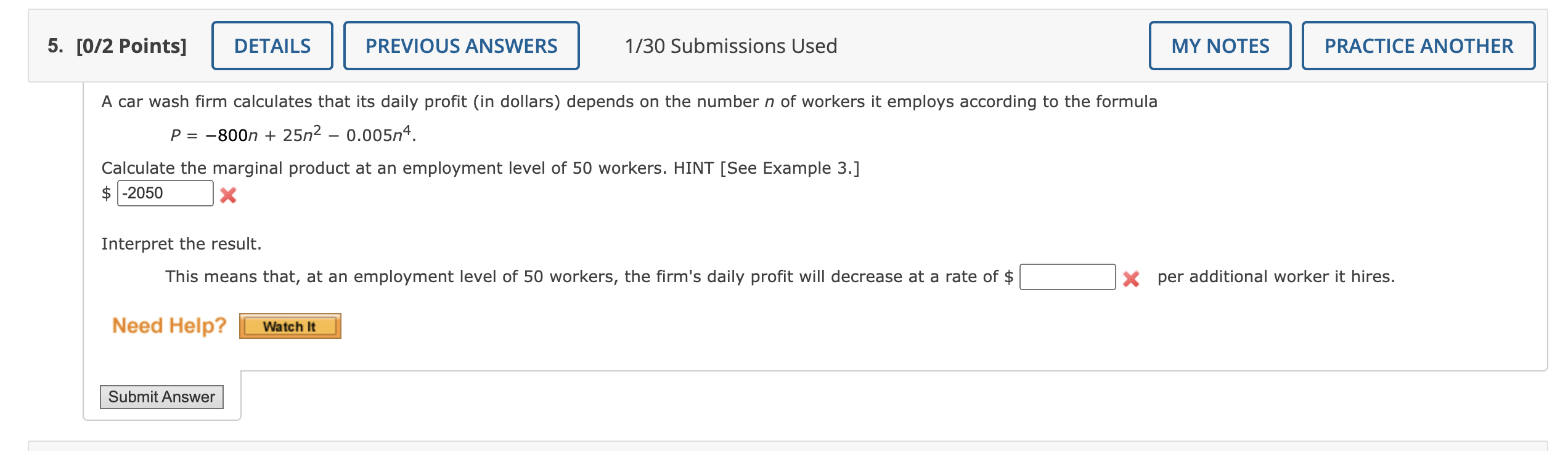This screenshot has height=451, width=1568.
Task: Click the dollar sign before the answer field
Action: click(x=106, y=193)
